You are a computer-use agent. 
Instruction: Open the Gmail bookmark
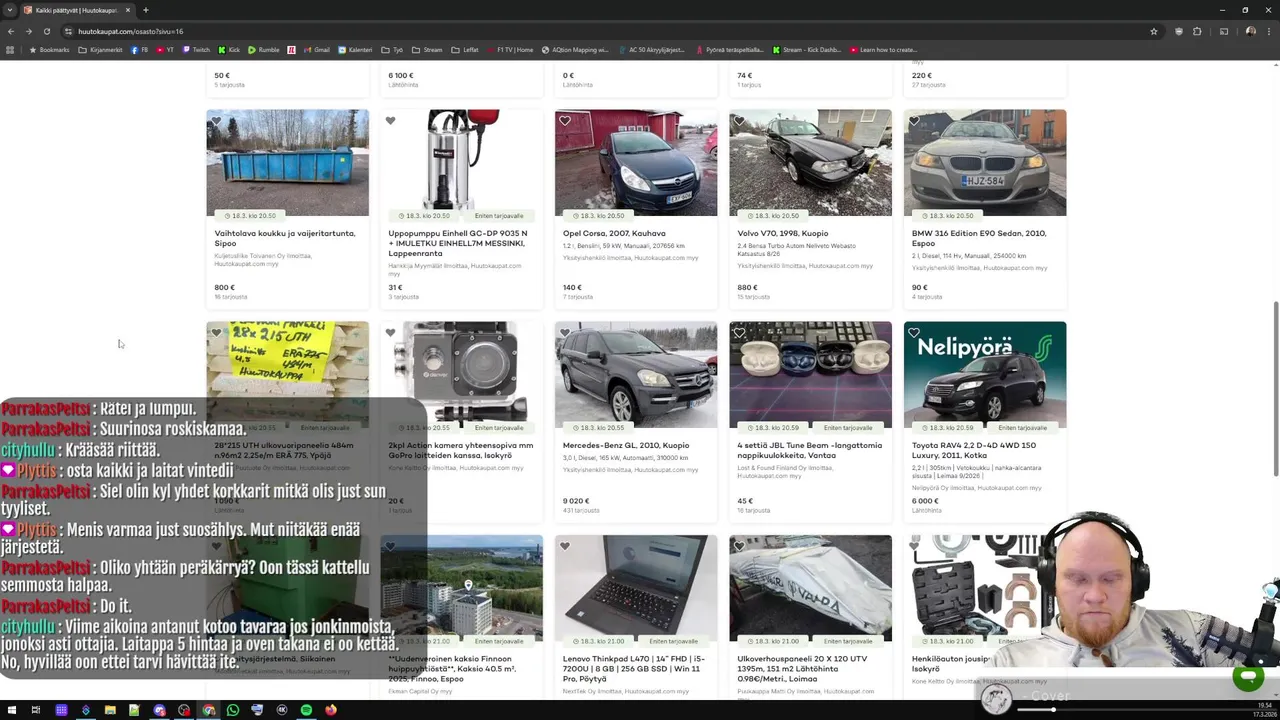click(x=316, y=50)
